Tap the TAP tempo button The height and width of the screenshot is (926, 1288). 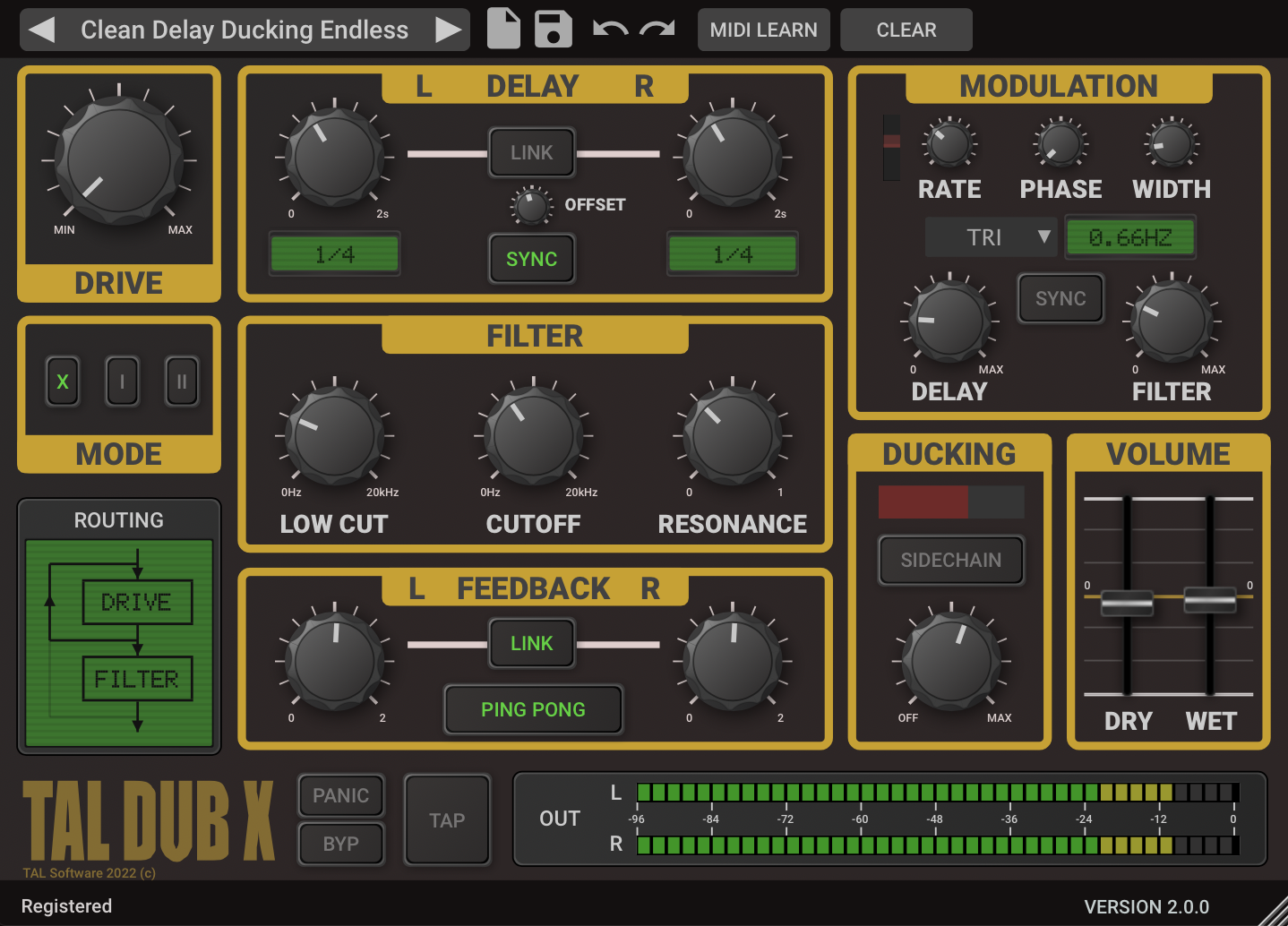point(446,819)
